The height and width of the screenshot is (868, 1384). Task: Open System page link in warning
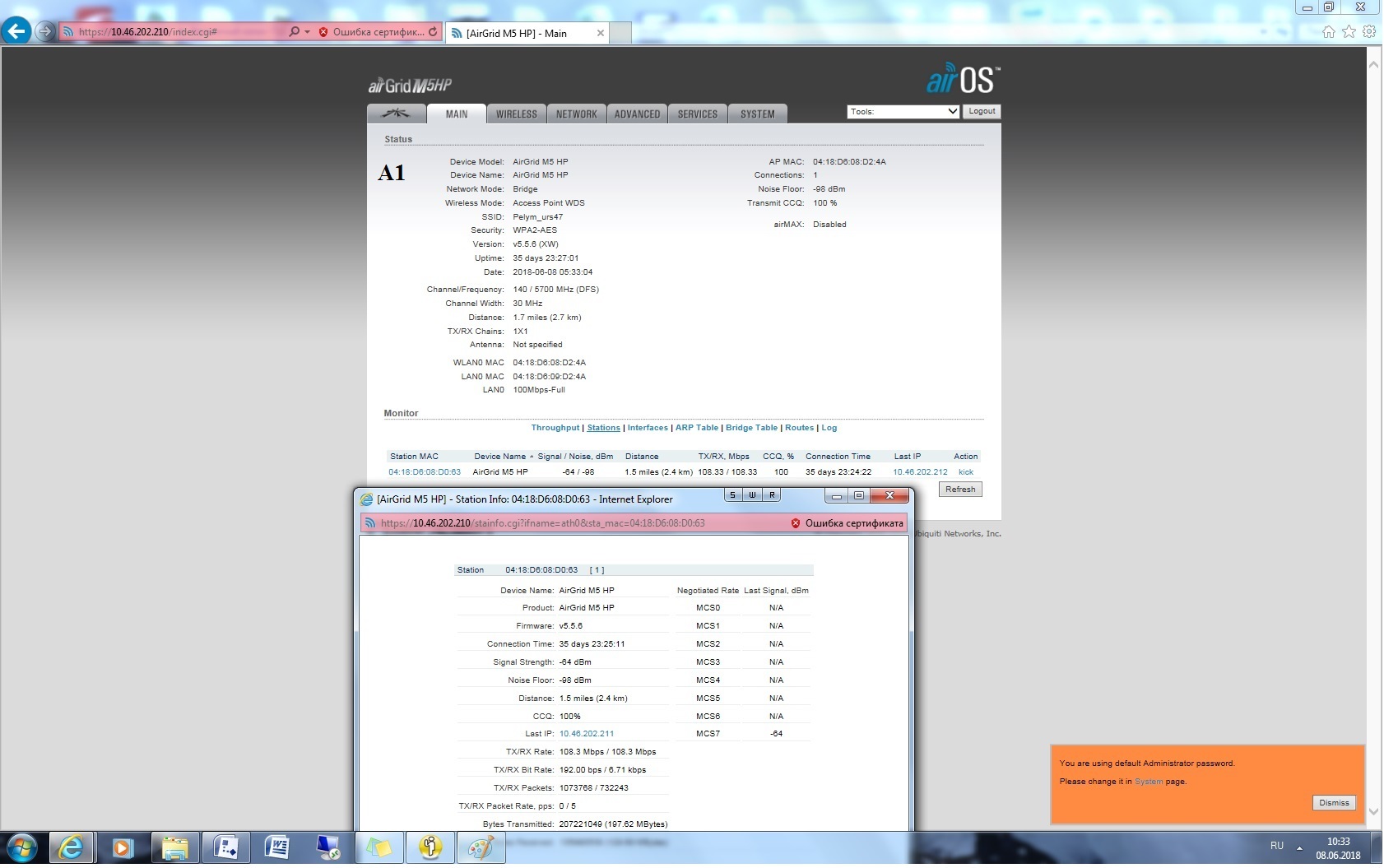point(1149,782)
